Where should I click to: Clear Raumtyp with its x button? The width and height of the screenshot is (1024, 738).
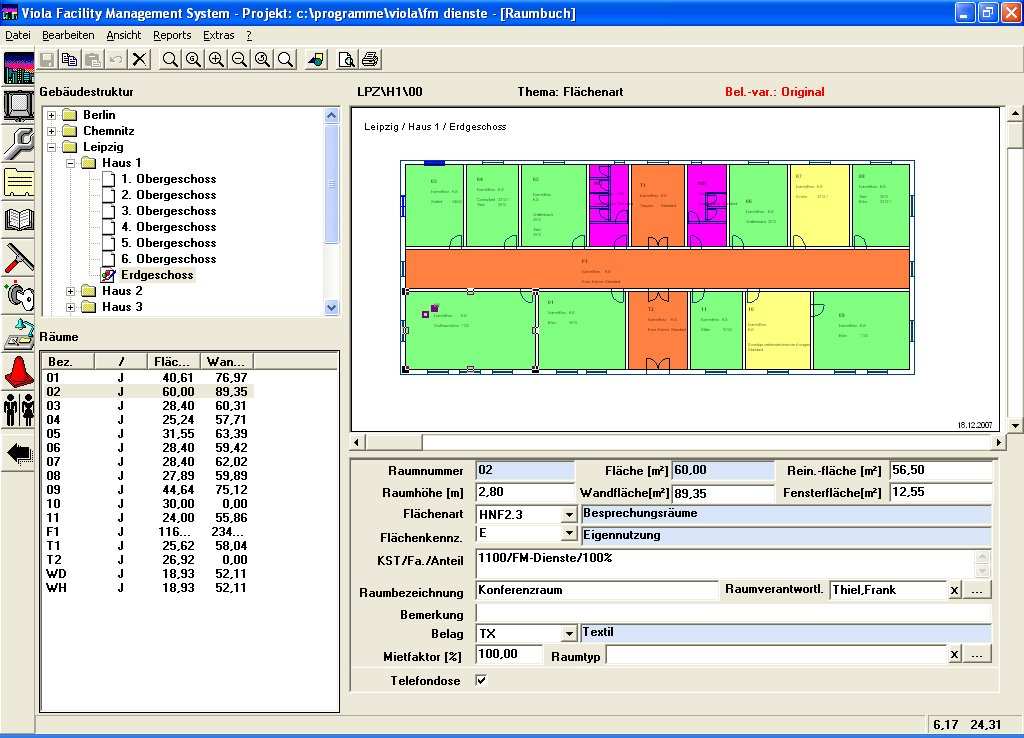click(954, 654)
